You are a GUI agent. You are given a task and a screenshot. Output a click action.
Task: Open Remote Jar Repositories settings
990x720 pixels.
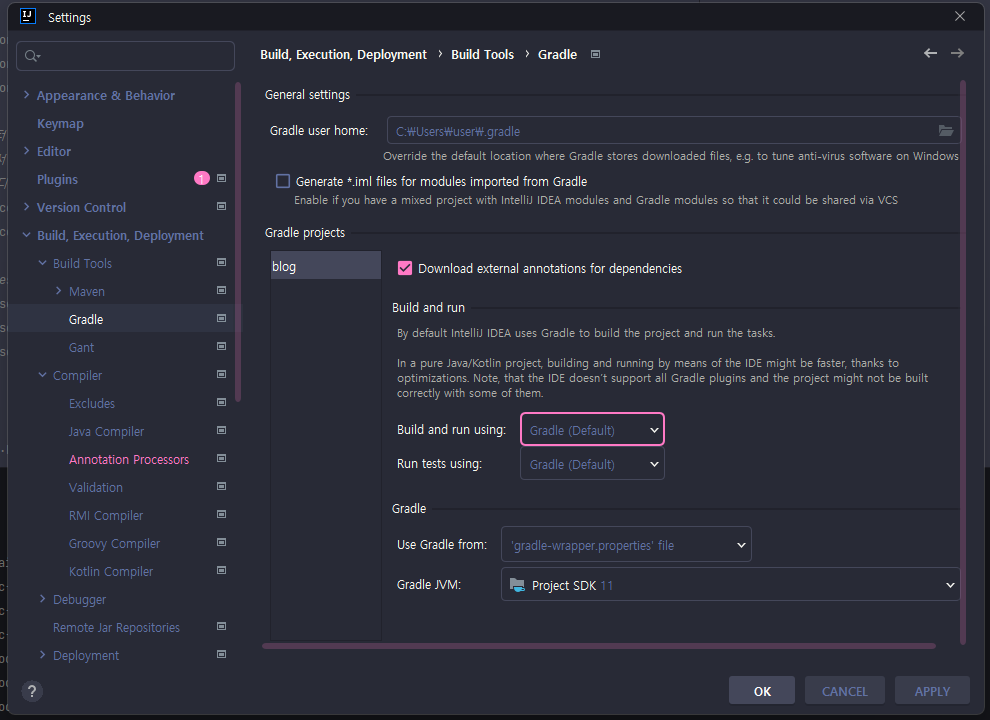(116, 627)
